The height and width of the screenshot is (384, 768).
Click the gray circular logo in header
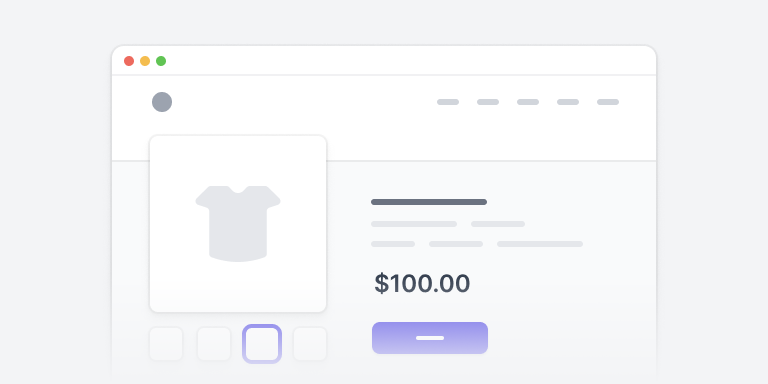pyautogui.click(x=162, y=102)
